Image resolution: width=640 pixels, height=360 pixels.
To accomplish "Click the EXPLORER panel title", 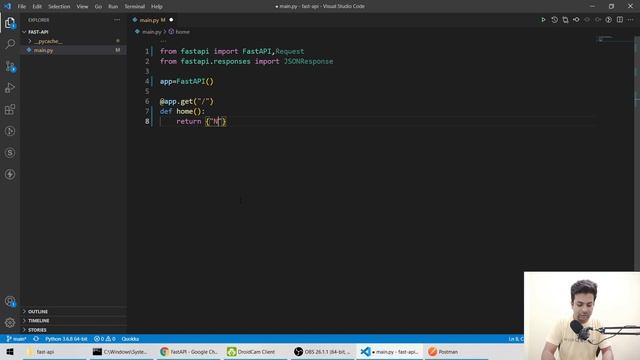I will 38,20.
